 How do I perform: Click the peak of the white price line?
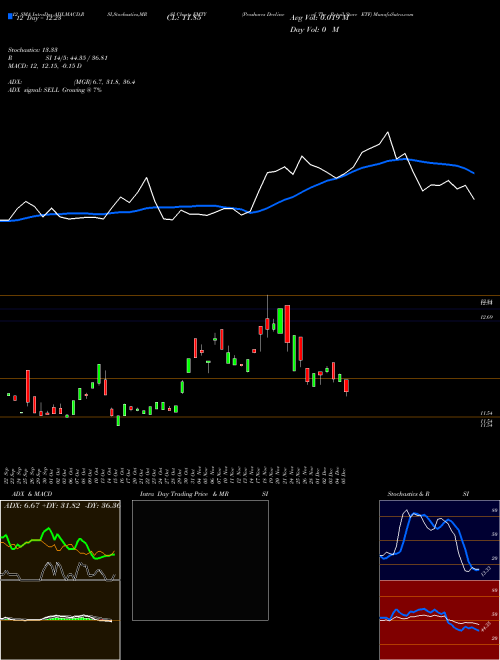pos(388,132)
